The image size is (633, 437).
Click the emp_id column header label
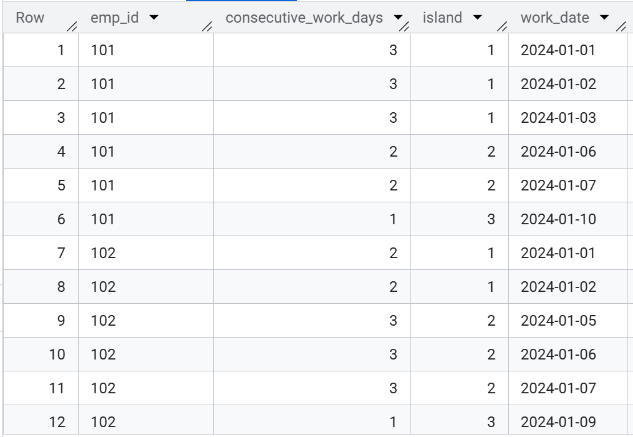[x=114, y=18]
